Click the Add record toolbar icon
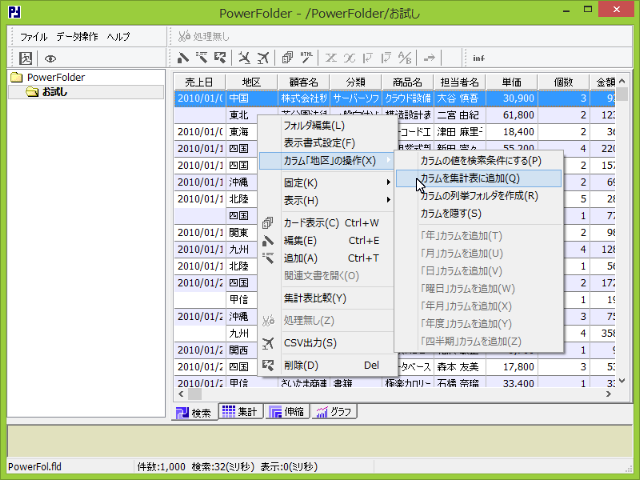 point(201,58)
